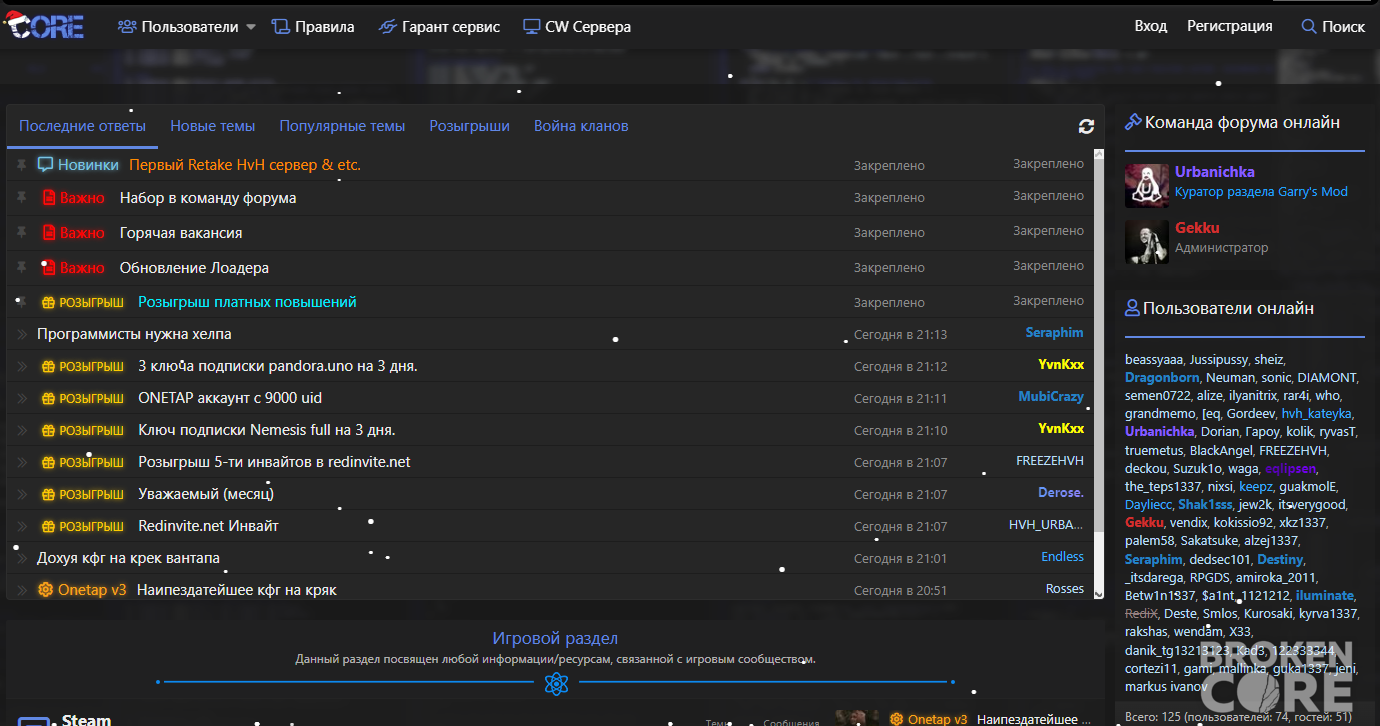This screenshot has height=726, width=1380.
Task: Switch to the Популярные темы tab
Action: click(342, 126)
